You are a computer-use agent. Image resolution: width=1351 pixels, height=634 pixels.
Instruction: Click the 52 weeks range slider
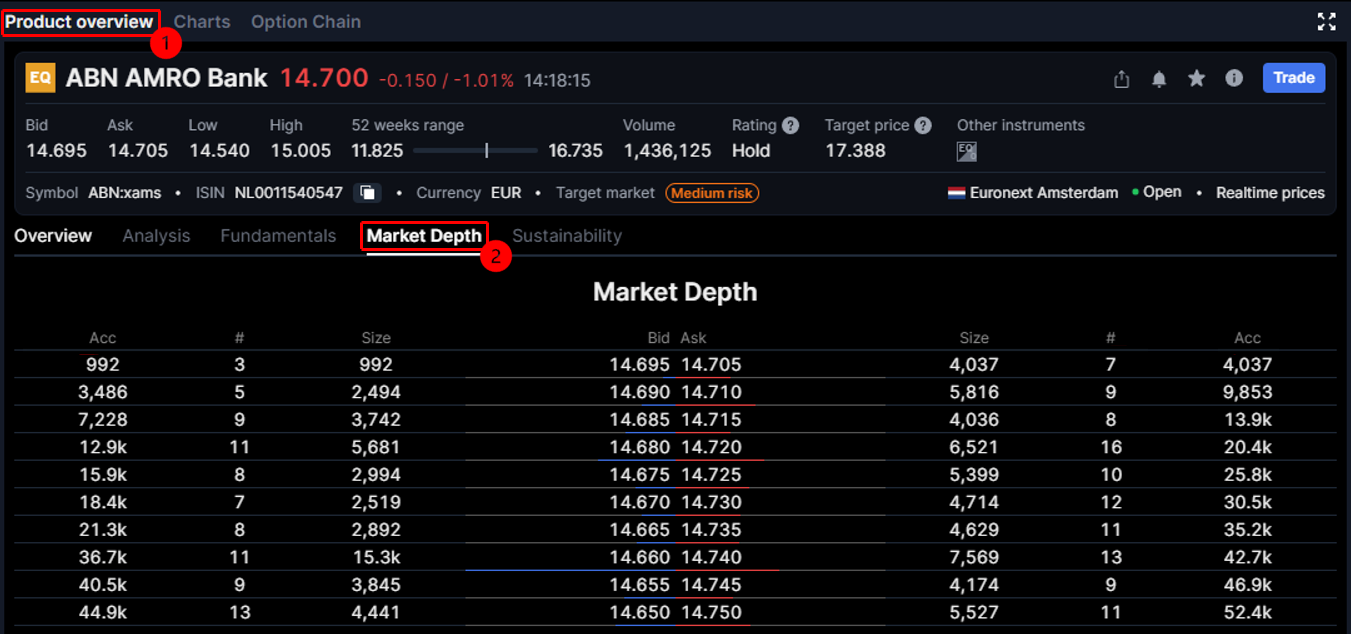pos(475,151)
